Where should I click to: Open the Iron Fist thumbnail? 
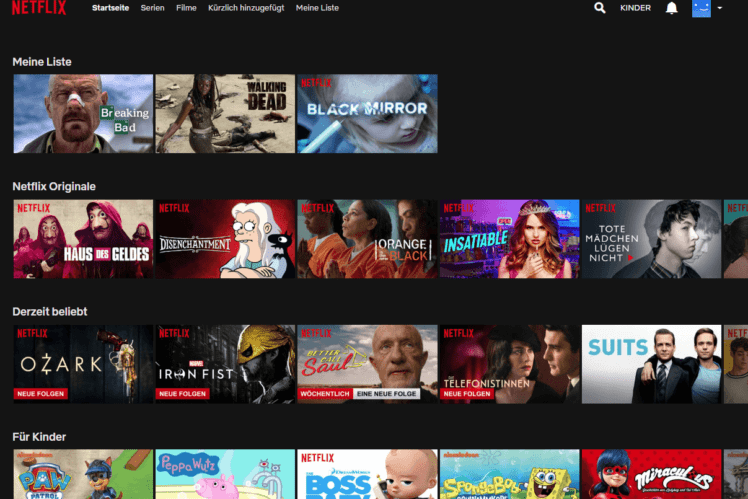pyautogui.click(x=225, y=364)
